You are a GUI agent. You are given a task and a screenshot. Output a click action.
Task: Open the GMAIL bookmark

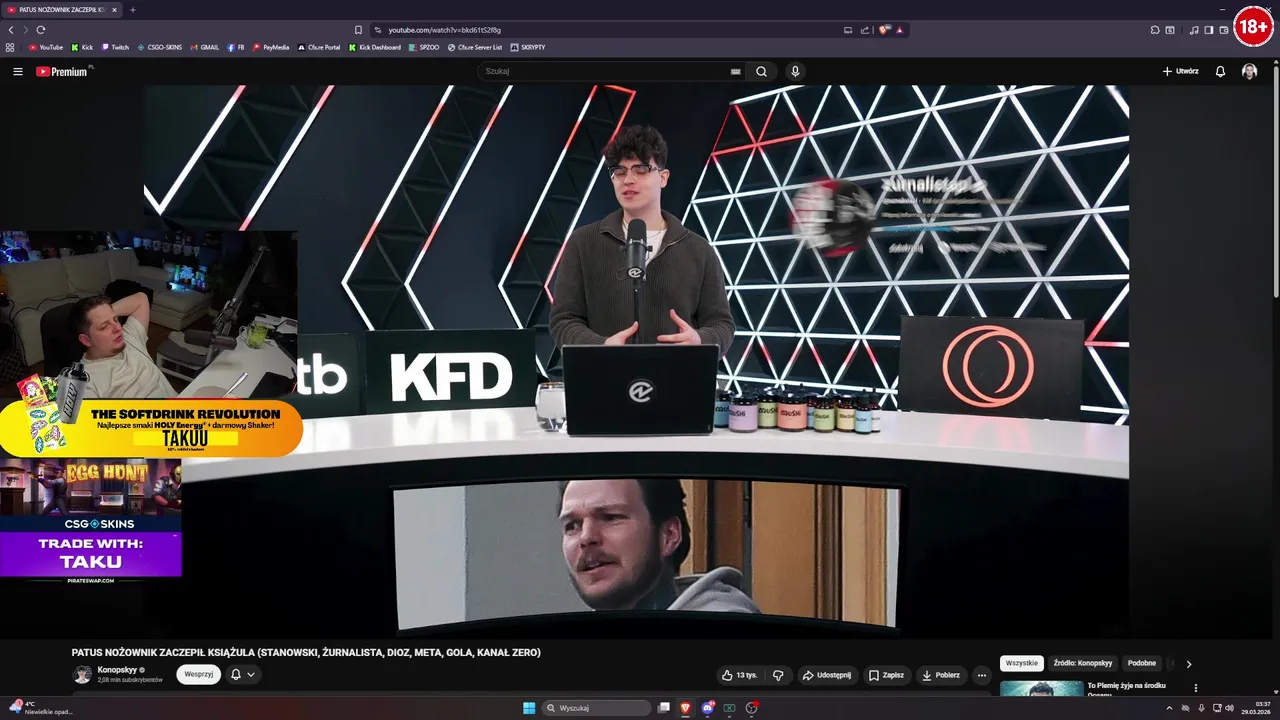pyautogui.click(x=205, y=47)
